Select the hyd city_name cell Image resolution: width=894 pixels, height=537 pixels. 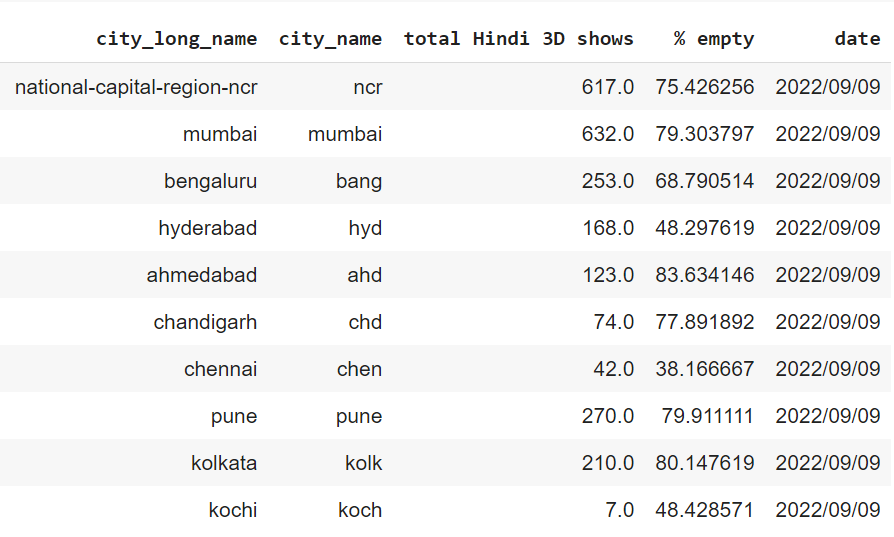click(365, 228)
